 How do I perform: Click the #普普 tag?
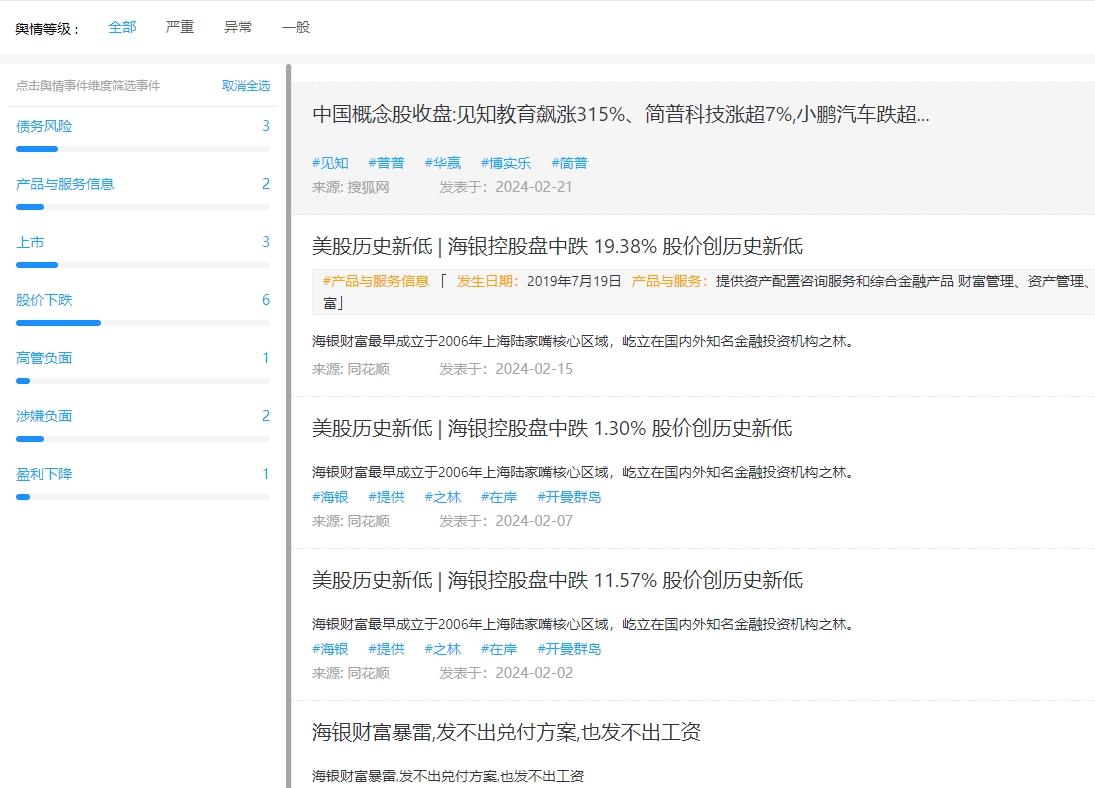pyautogui.click(x=386, y=163)
